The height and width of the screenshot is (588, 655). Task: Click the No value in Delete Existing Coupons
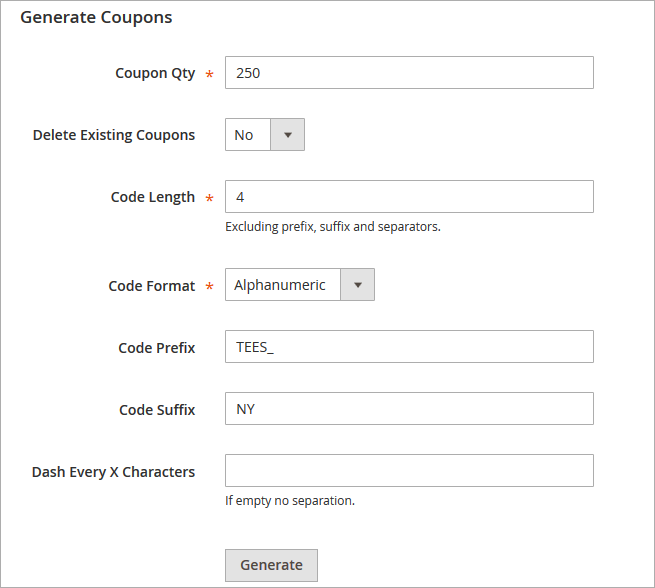(x=245, y=135)
